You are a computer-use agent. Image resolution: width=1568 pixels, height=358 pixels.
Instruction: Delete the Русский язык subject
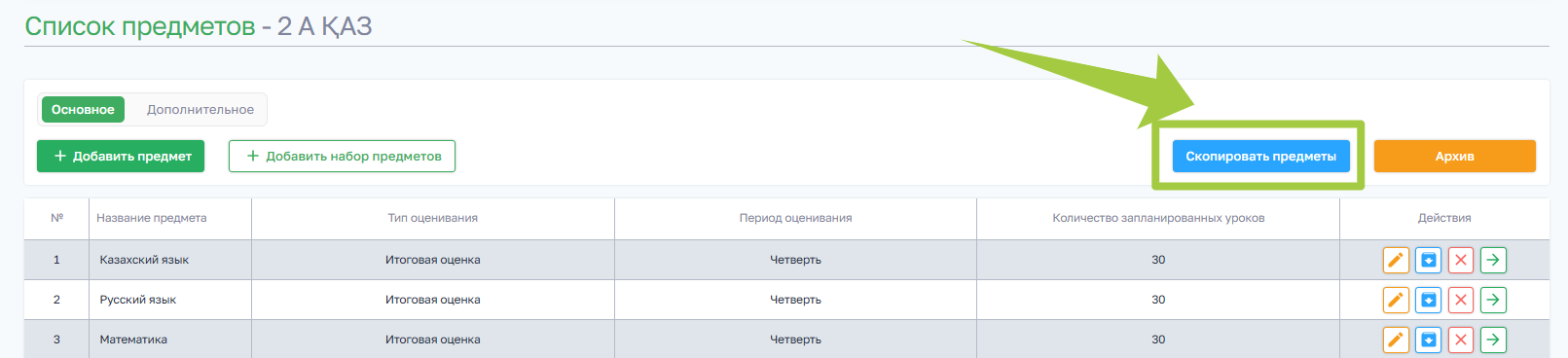click(1461, 300)
